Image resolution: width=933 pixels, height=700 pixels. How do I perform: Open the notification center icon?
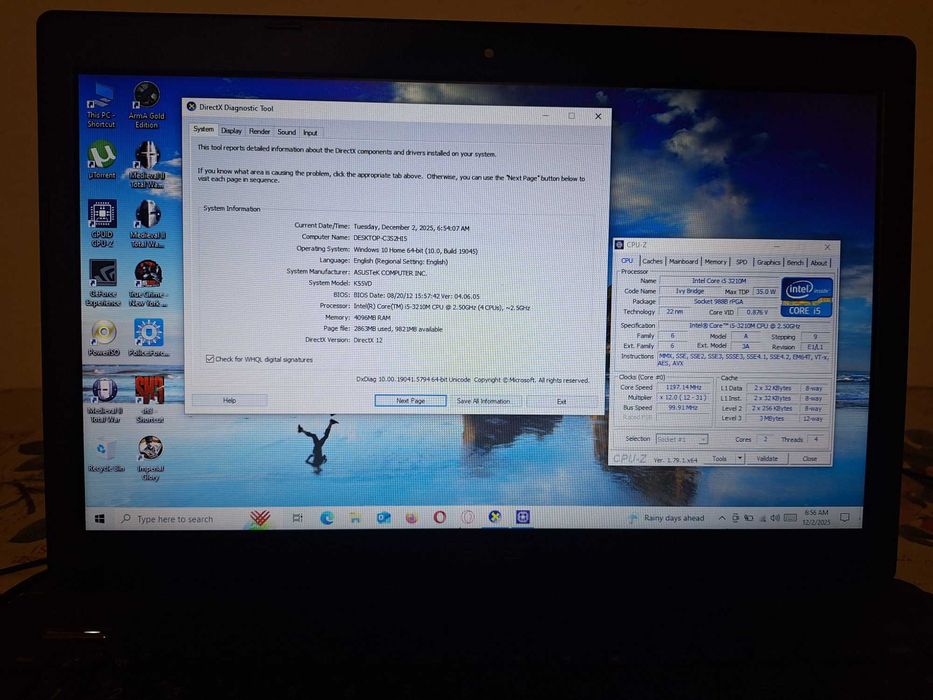(844, 518)
